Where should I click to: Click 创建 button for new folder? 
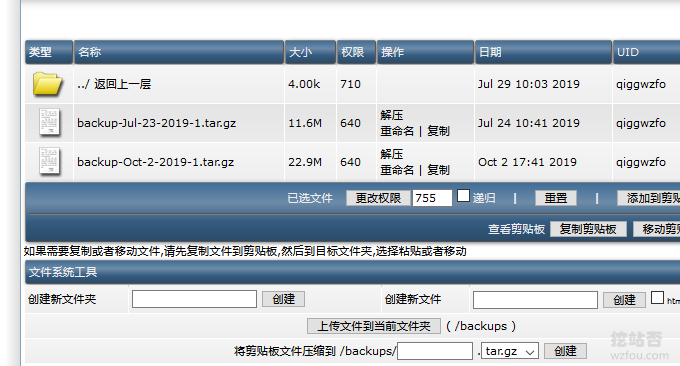(283, 299)
